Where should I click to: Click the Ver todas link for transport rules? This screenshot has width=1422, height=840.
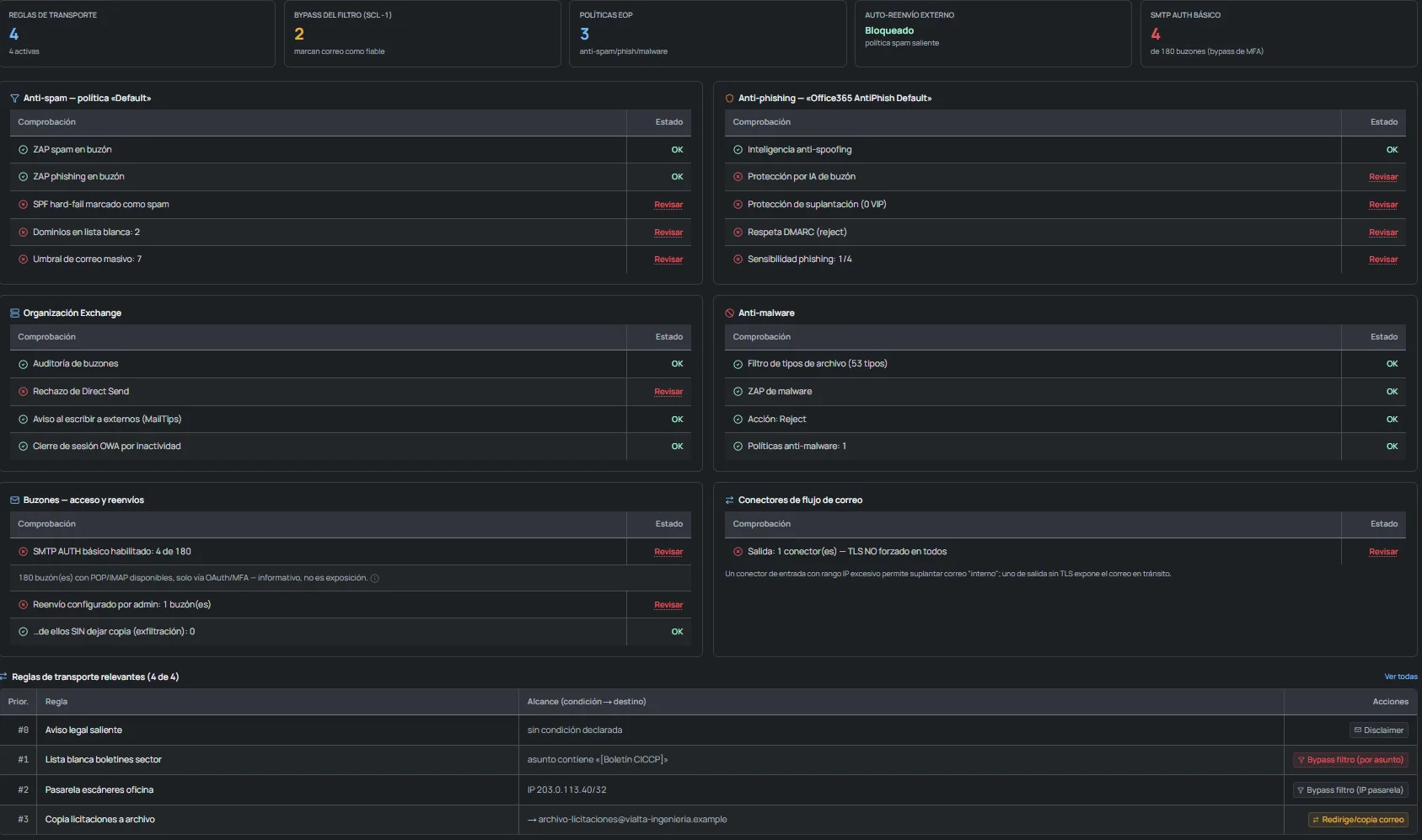(1401, 677)
